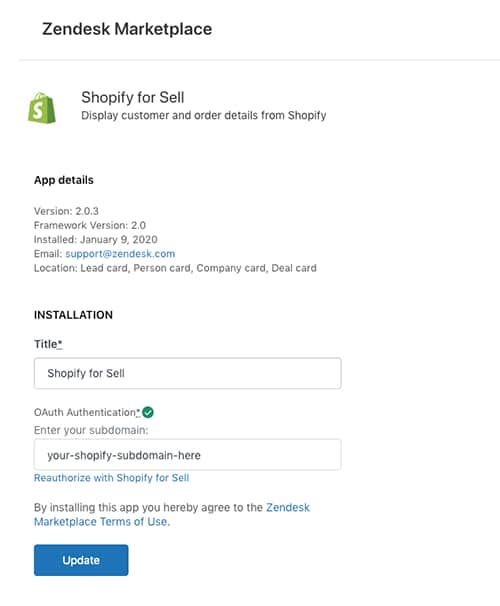Click the OAuth Authentication label
This screenshot has width=500, height=606.
point(87,412)
